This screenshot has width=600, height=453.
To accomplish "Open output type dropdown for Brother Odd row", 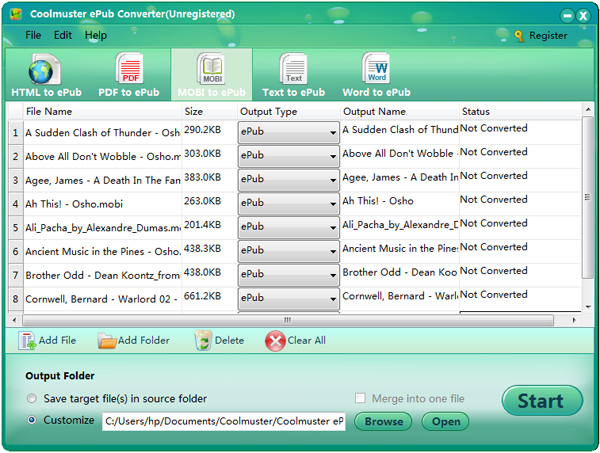I will coord(289,275).
